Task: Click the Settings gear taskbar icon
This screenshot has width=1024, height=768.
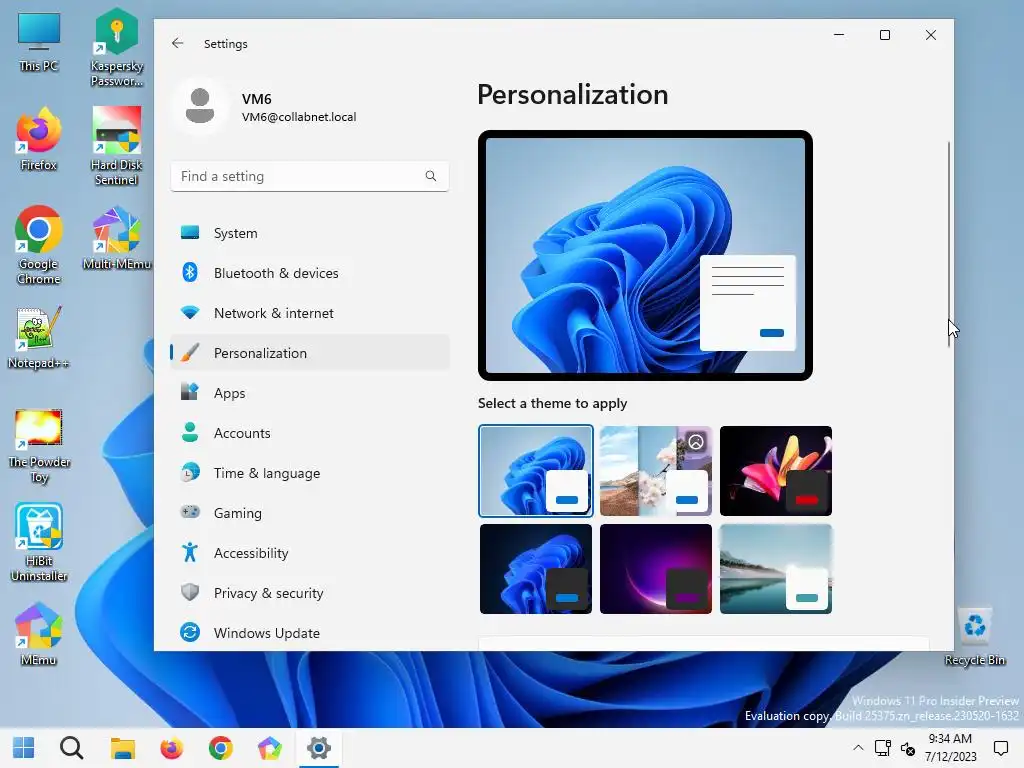Action: (x=319, y=748)
